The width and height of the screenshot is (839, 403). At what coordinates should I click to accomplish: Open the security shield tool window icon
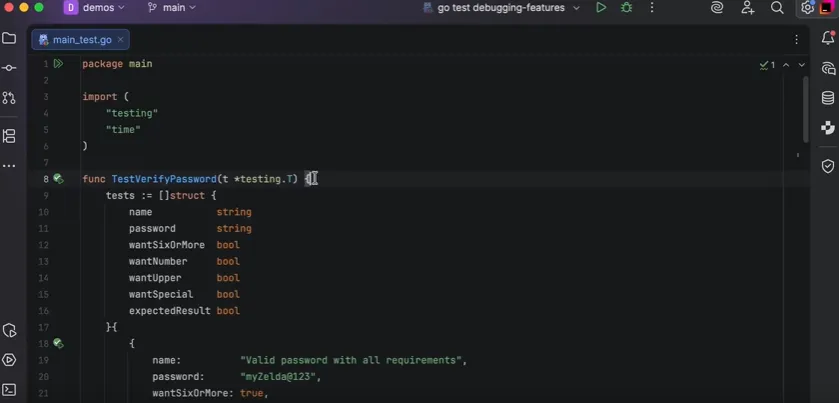coord(828,166)
